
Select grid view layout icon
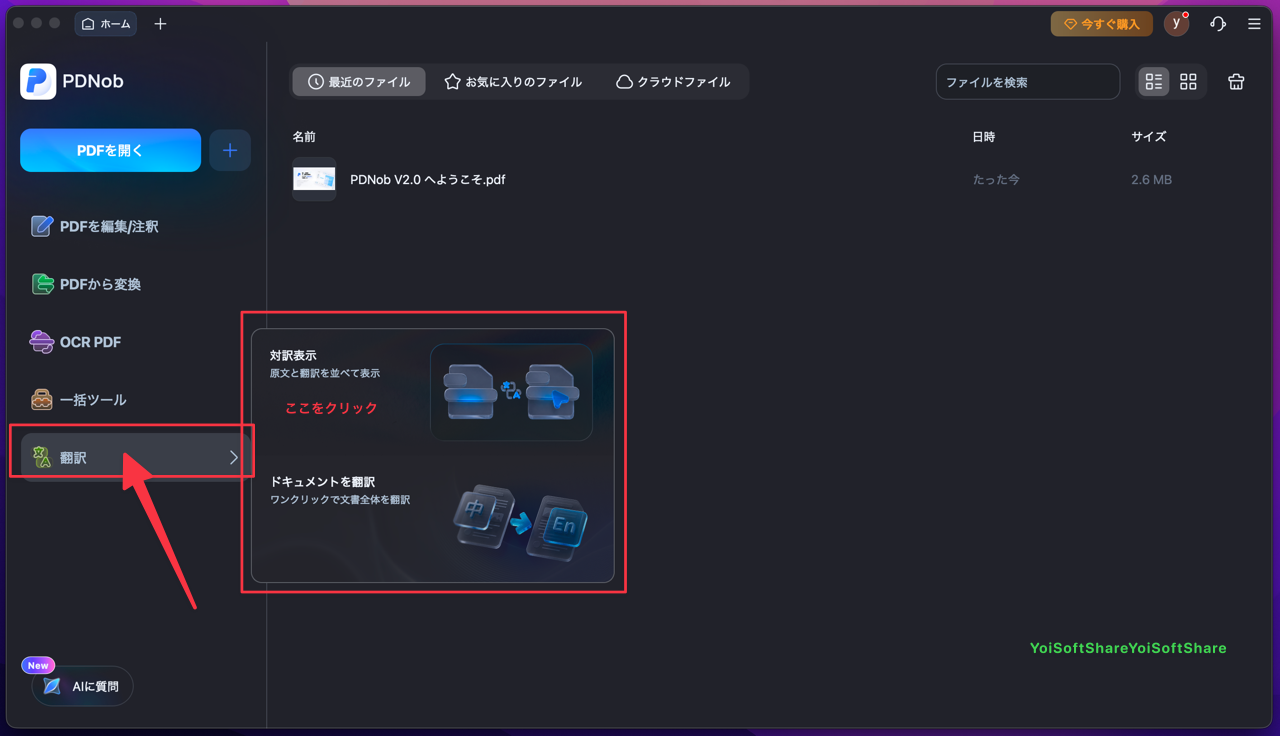pyautogui.click(x=1188, y=82)
